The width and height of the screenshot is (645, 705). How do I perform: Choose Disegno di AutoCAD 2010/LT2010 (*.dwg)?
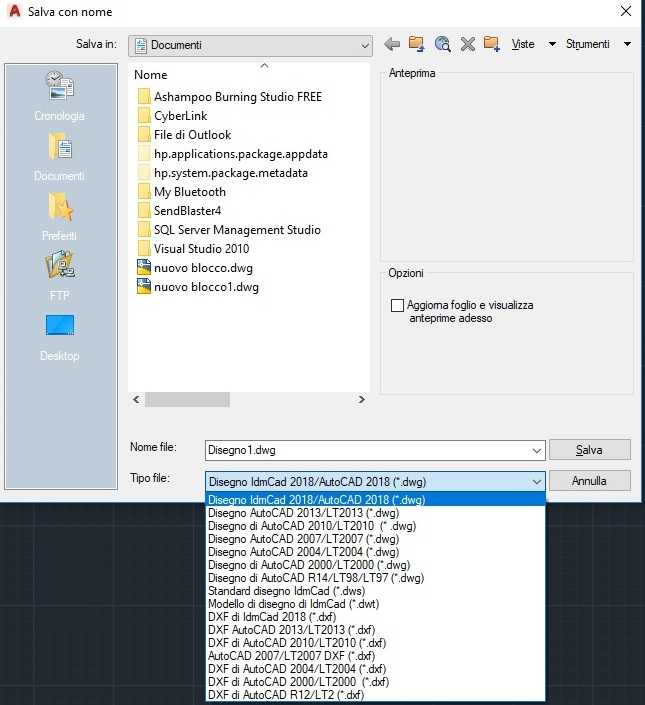[x=375, y=526]
